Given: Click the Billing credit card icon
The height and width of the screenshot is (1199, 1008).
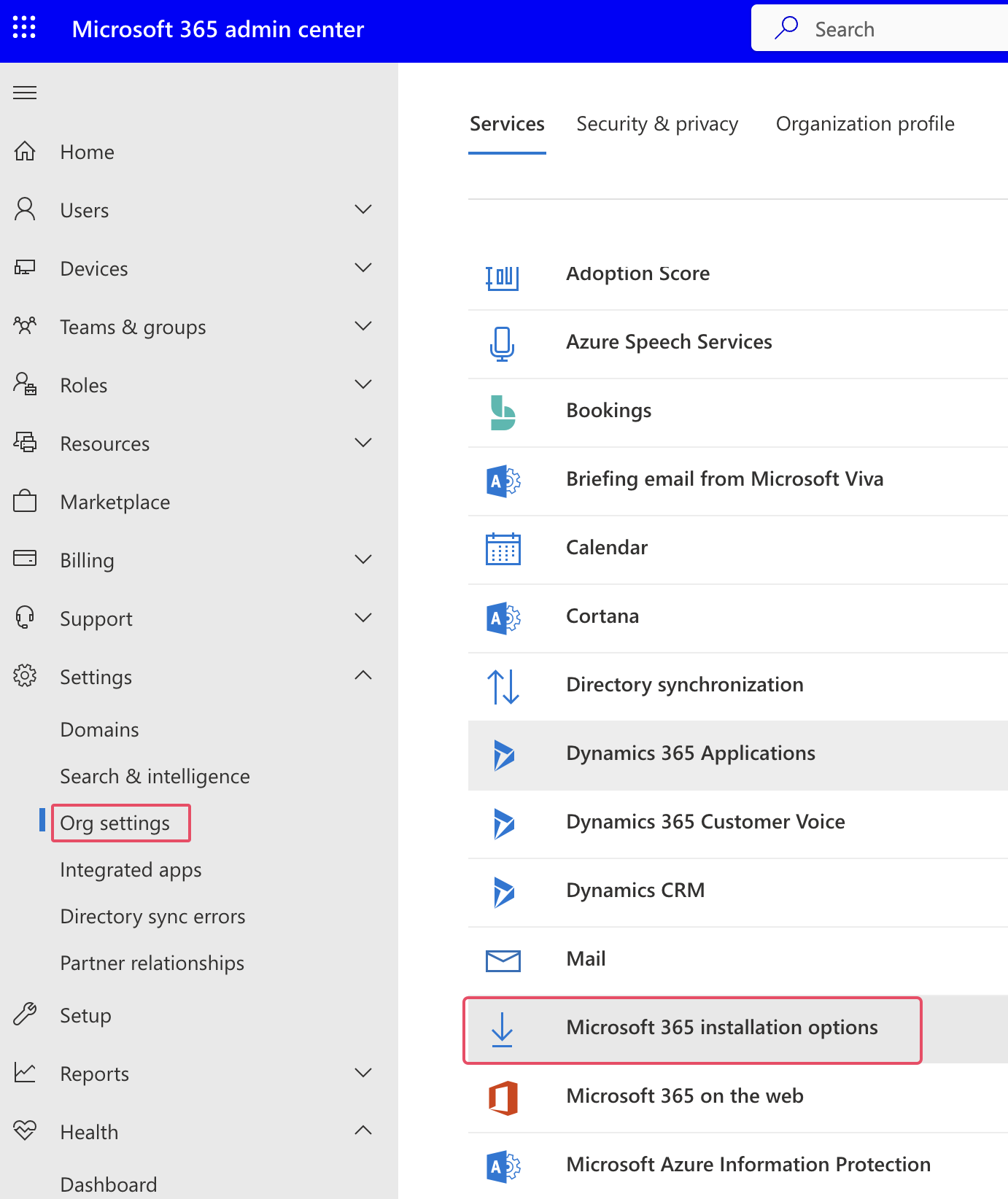Looking at the screenshot, I should point(25,559).
